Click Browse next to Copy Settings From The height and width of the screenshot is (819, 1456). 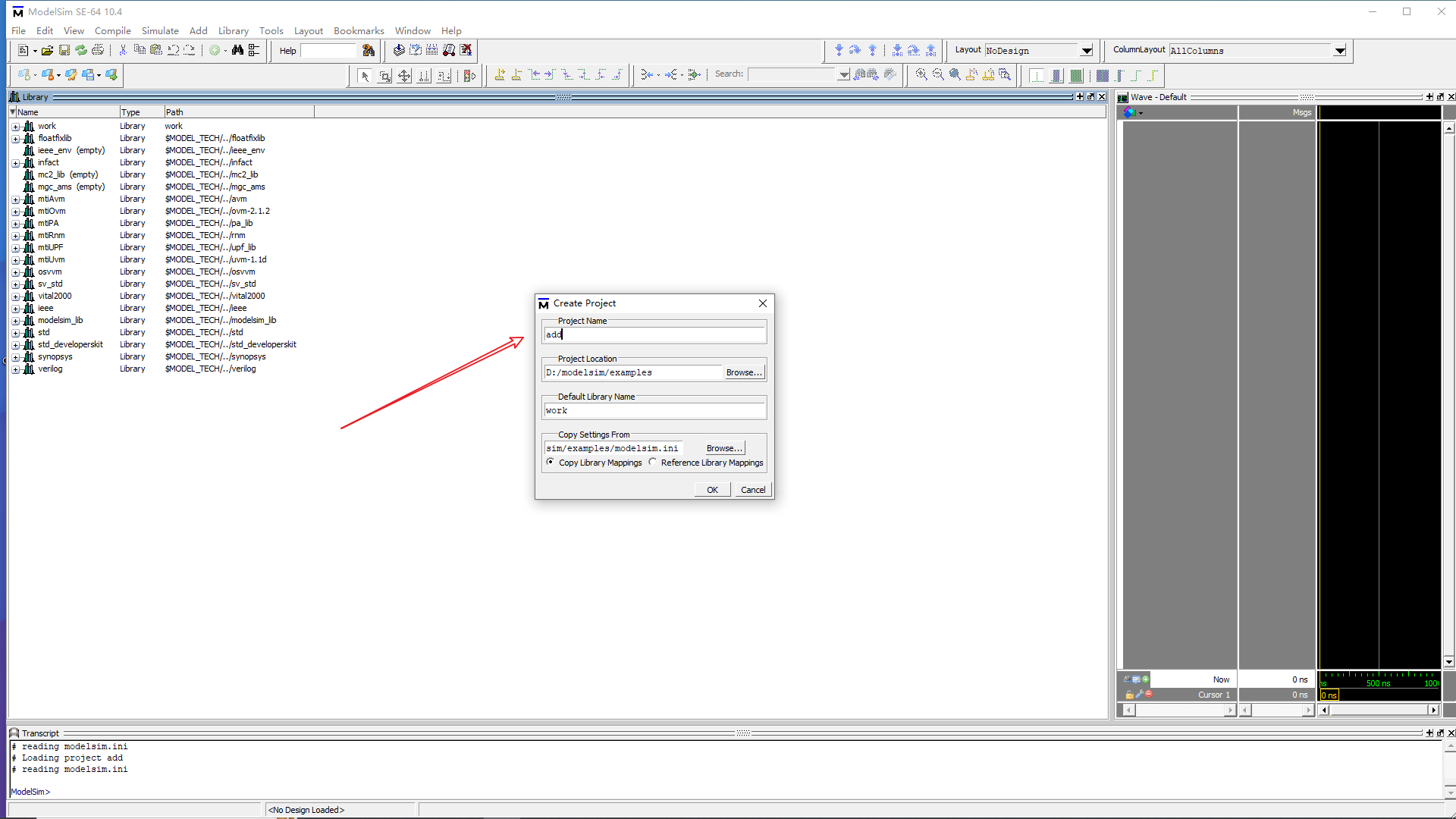coord(724,448)
